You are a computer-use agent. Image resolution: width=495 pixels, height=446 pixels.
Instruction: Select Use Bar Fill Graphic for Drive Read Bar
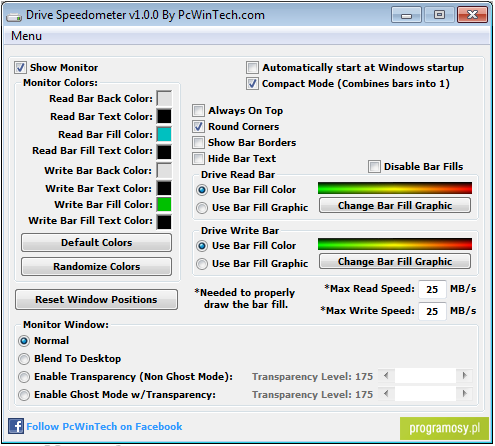point(202,208)
